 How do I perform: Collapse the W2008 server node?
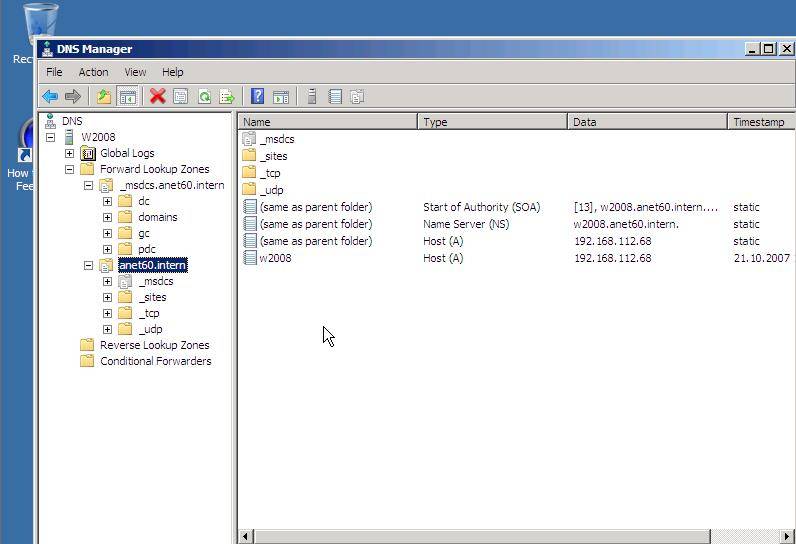(50, 137)
